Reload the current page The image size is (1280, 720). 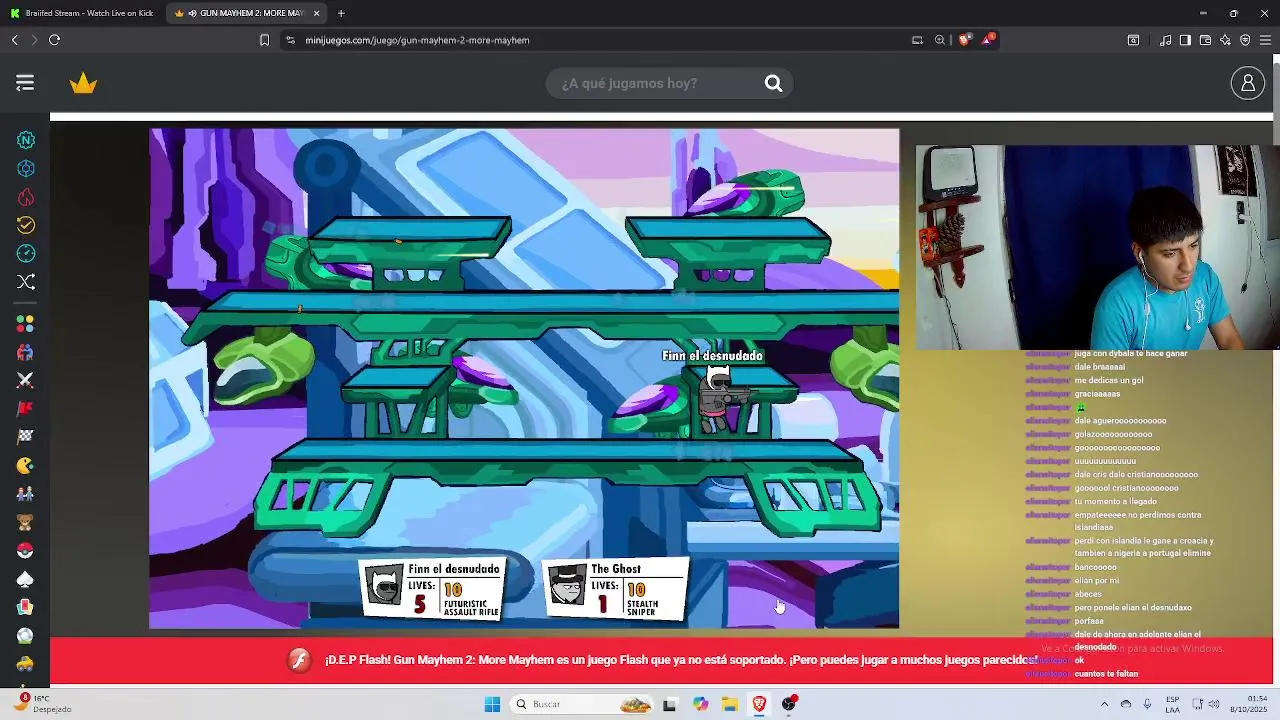(x=54, y=40)
